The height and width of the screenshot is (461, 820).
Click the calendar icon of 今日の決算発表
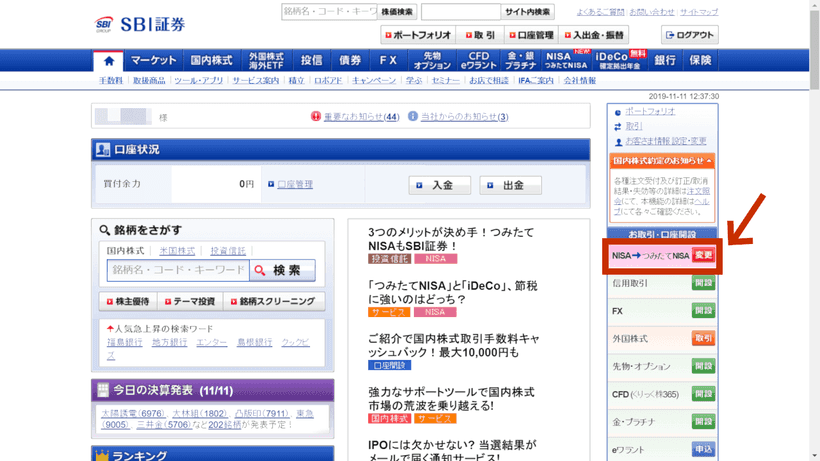coord(103,390)
